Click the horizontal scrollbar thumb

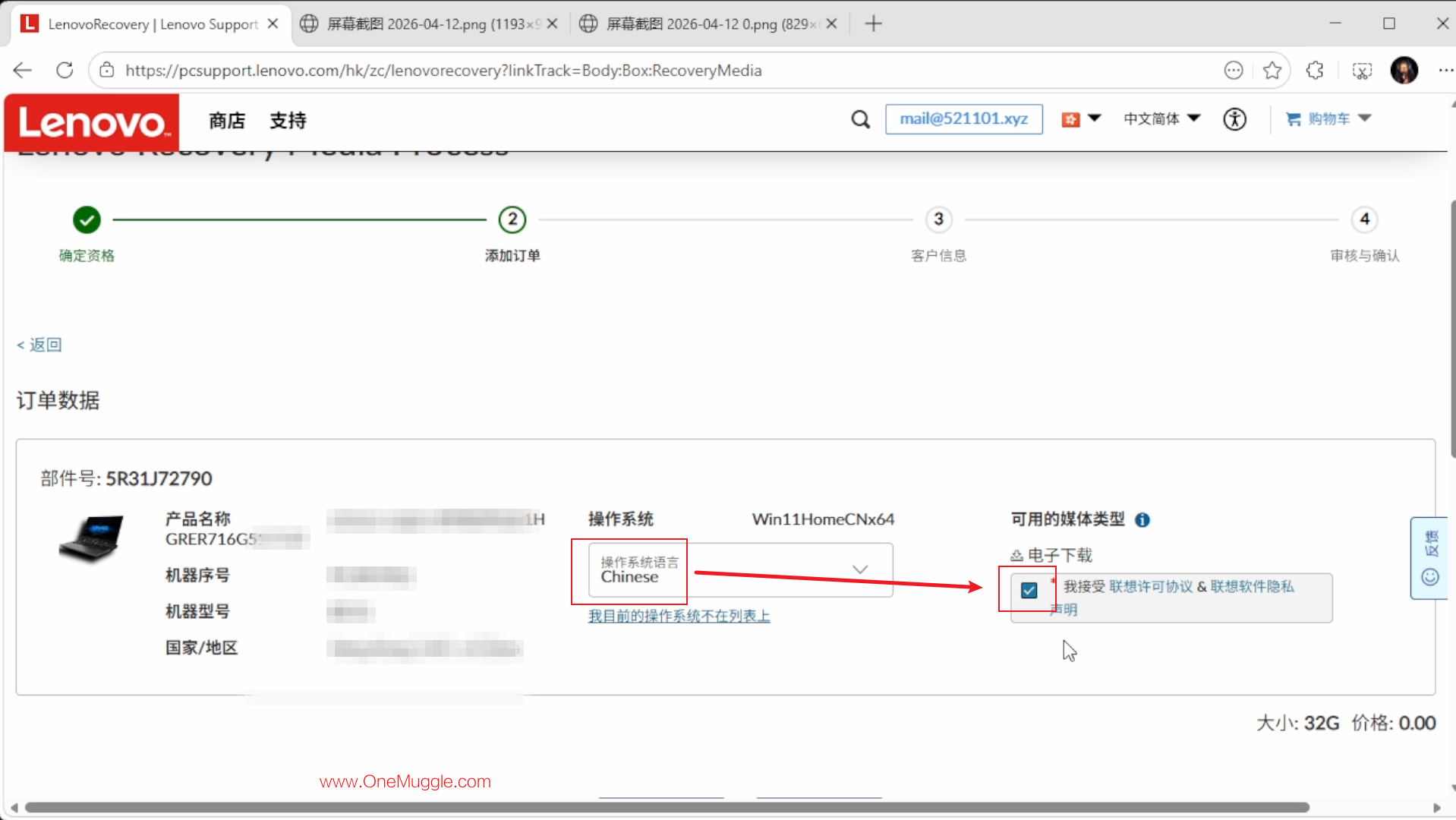(667, 808)
